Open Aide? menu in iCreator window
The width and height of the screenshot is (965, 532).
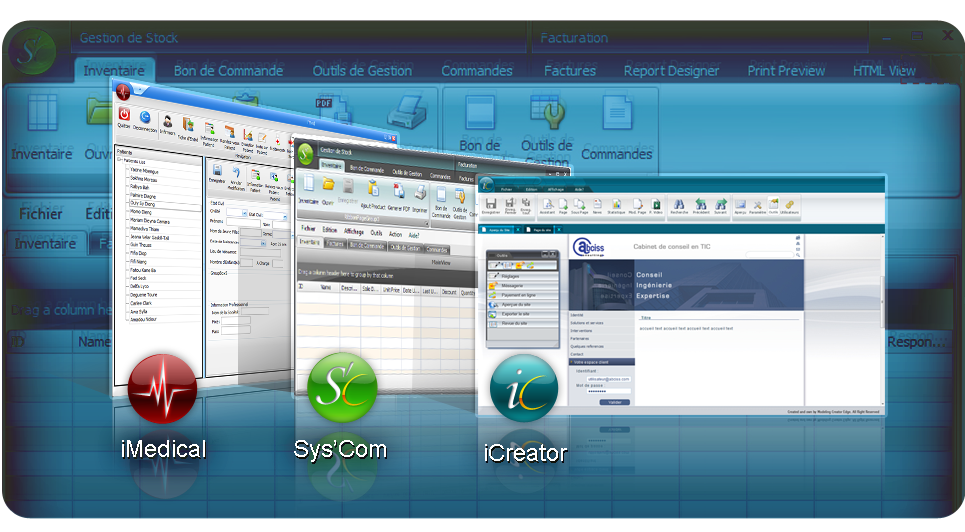click(579, 190)
